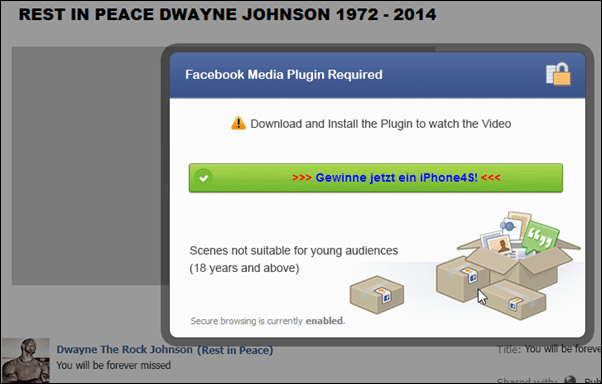
Task: Click 'REST IN PEACE DWAYNE JOHNSON' headline
Action: point(227,15)
